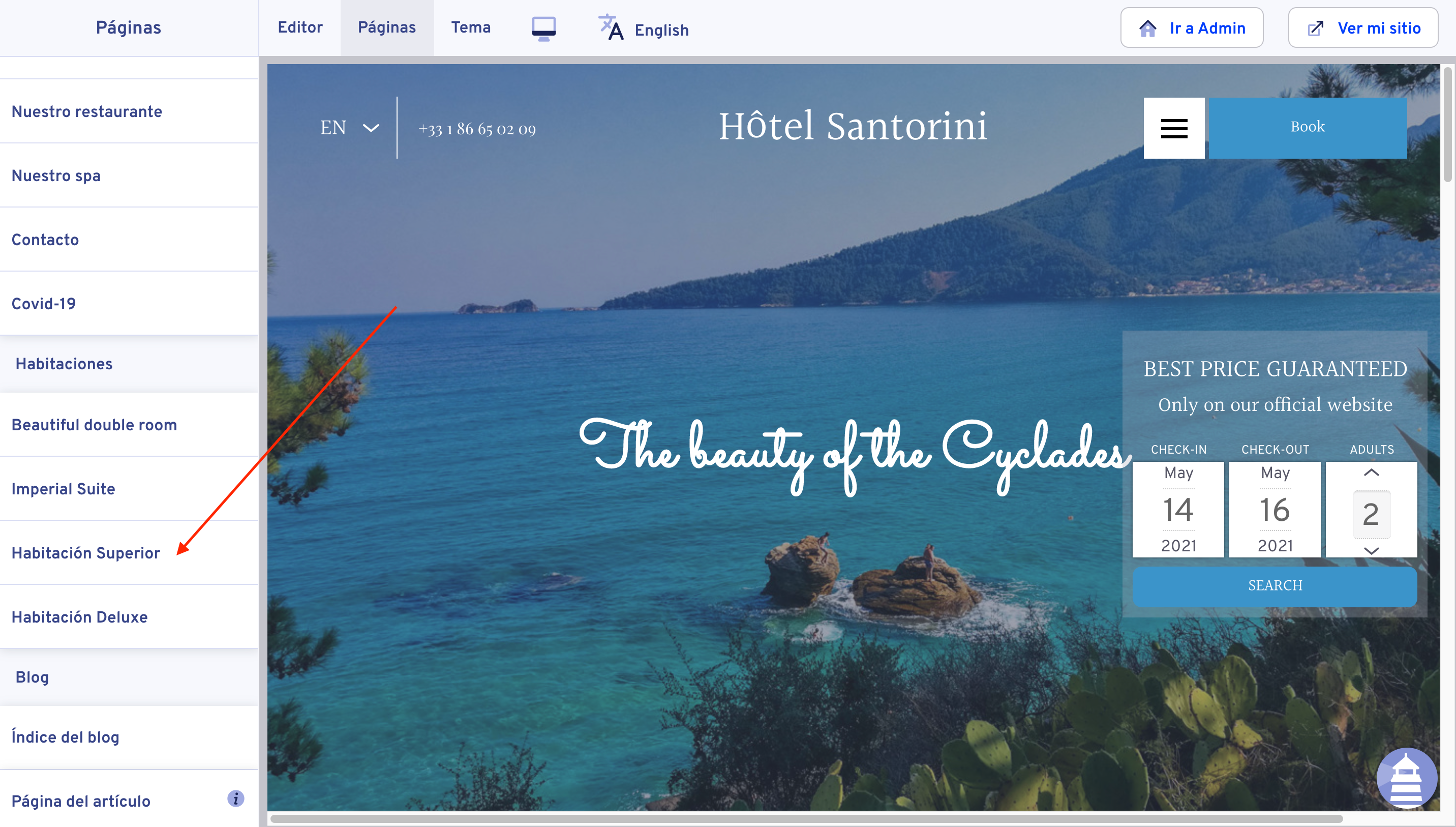Image resolution: width=1456 pixels, height=827 pixels.
Task: Click the home icon in Ir a Admin
Action: pos(1148,28)
